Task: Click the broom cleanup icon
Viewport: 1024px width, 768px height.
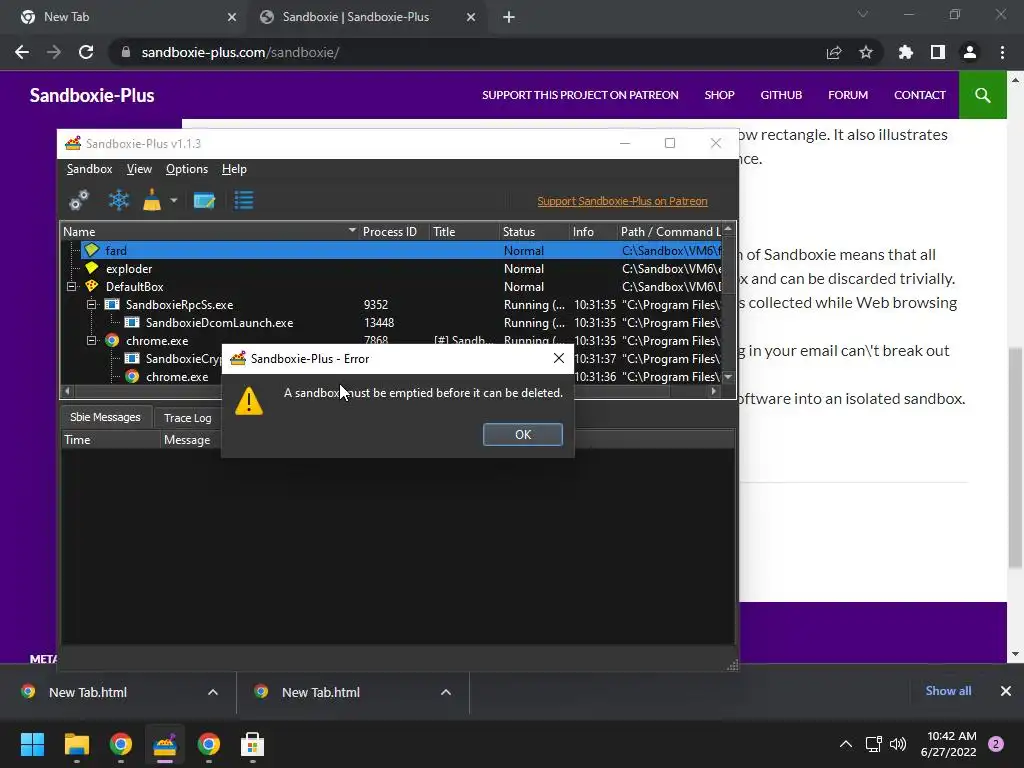Action: 152,200
